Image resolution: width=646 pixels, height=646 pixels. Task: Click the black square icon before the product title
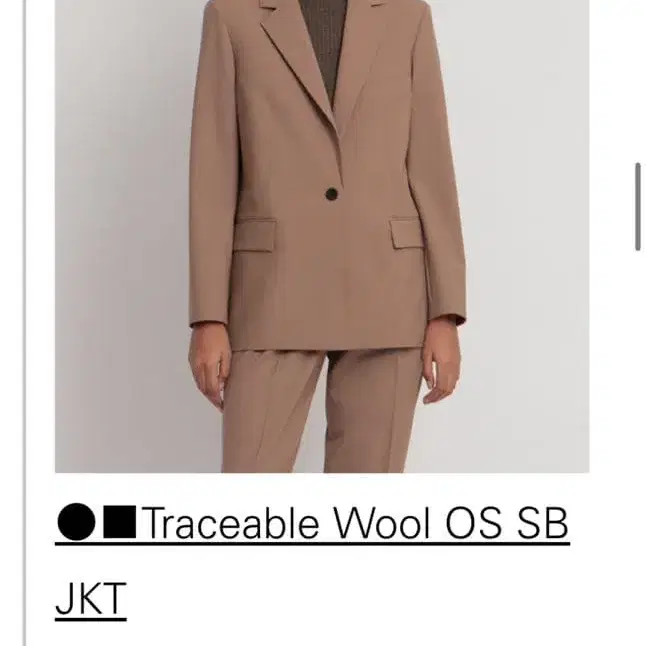[x=119, y=522]
